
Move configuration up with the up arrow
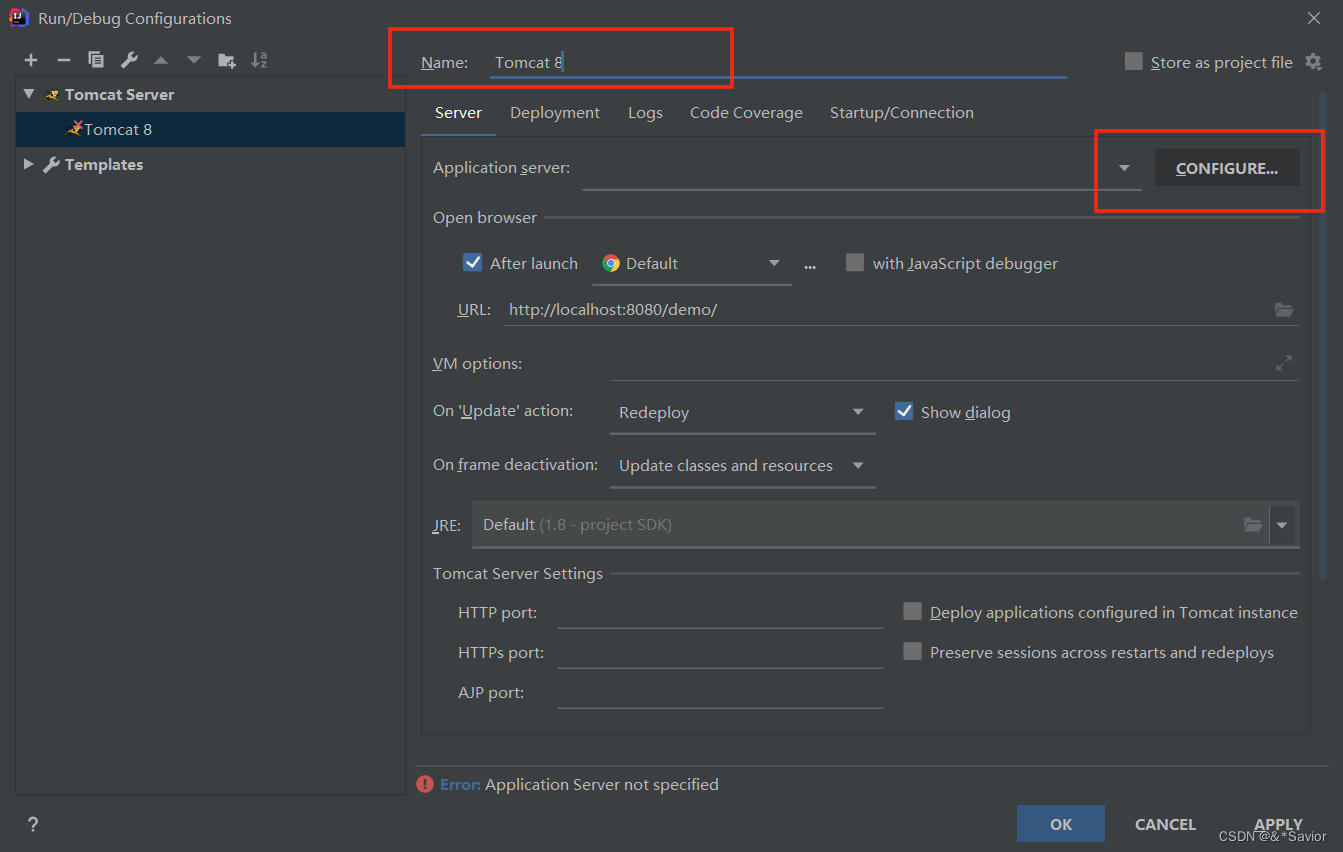[x=161, y=60]
